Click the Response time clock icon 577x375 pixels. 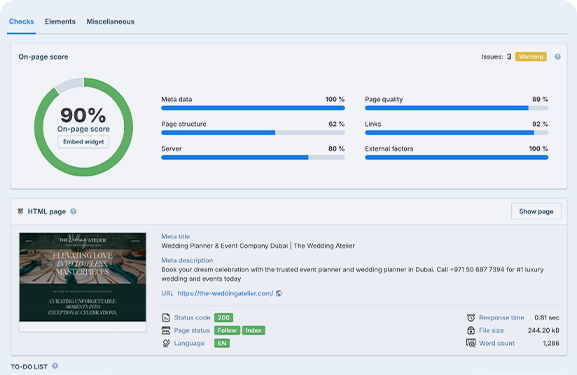point(471,317)
